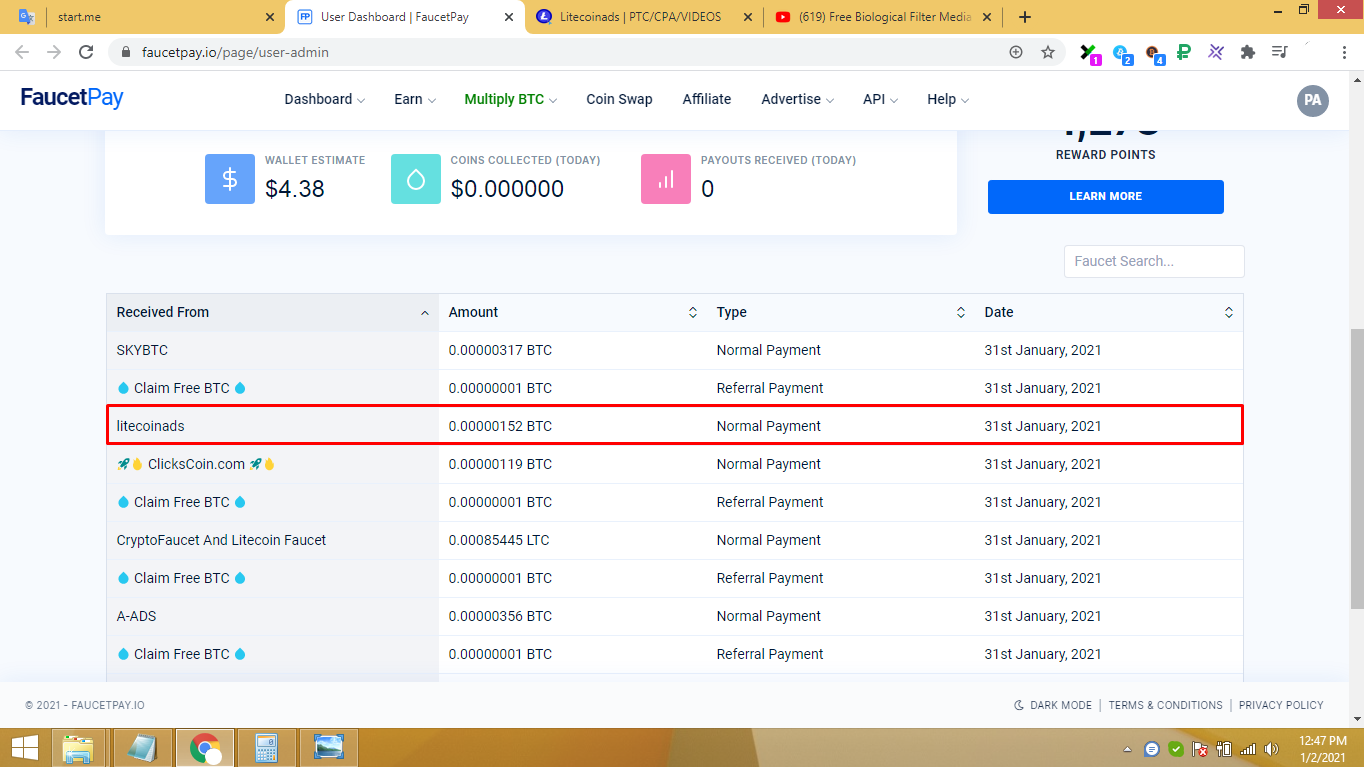This screenshot has height=767, width=1364.
Task: Click CryptoFaucet And Litecoin Faucet row
Action: click(222, 540)
